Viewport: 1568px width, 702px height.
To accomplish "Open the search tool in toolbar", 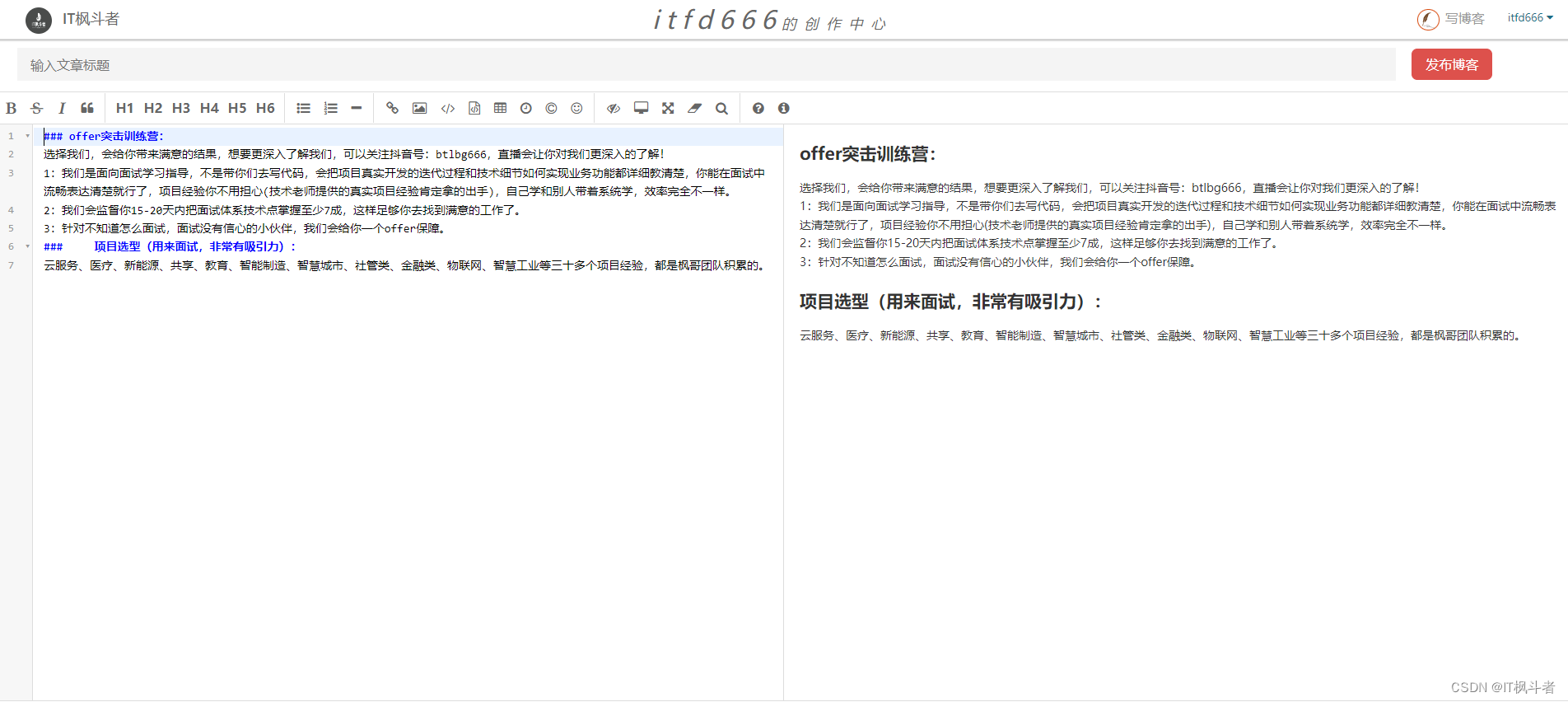I will coord(721,108).
